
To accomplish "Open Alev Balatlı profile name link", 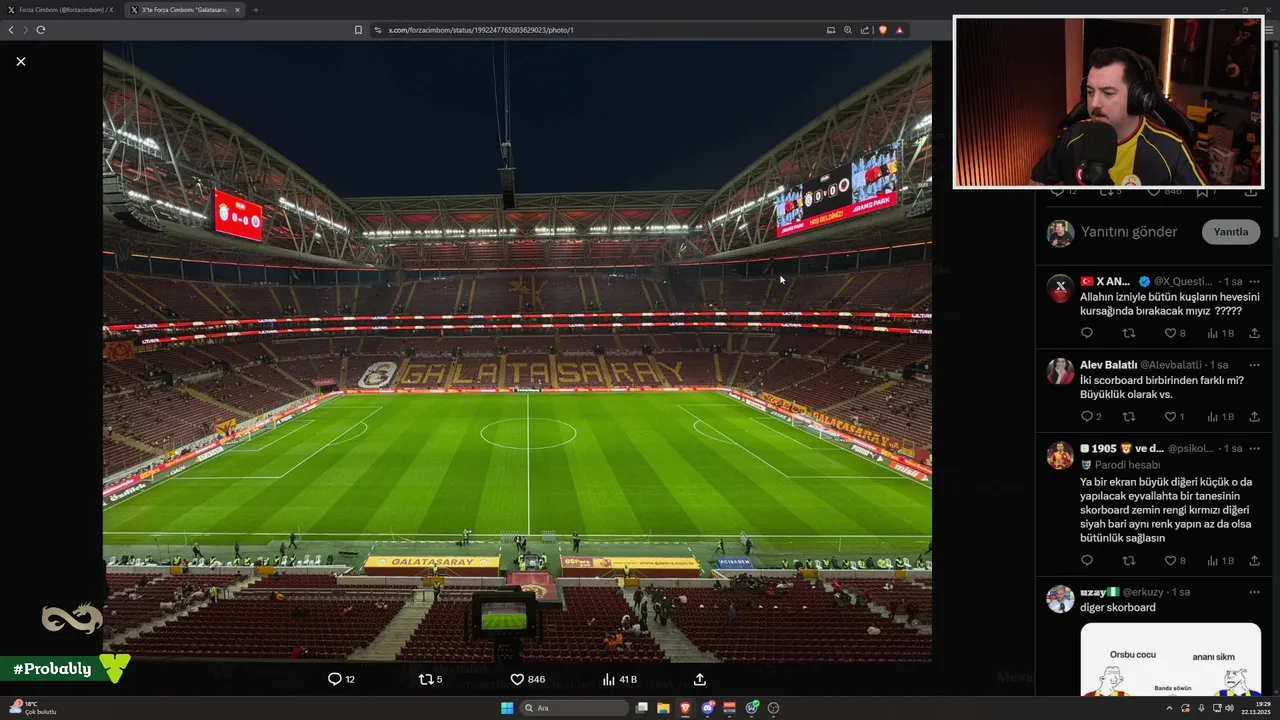I will (1108, 365).
